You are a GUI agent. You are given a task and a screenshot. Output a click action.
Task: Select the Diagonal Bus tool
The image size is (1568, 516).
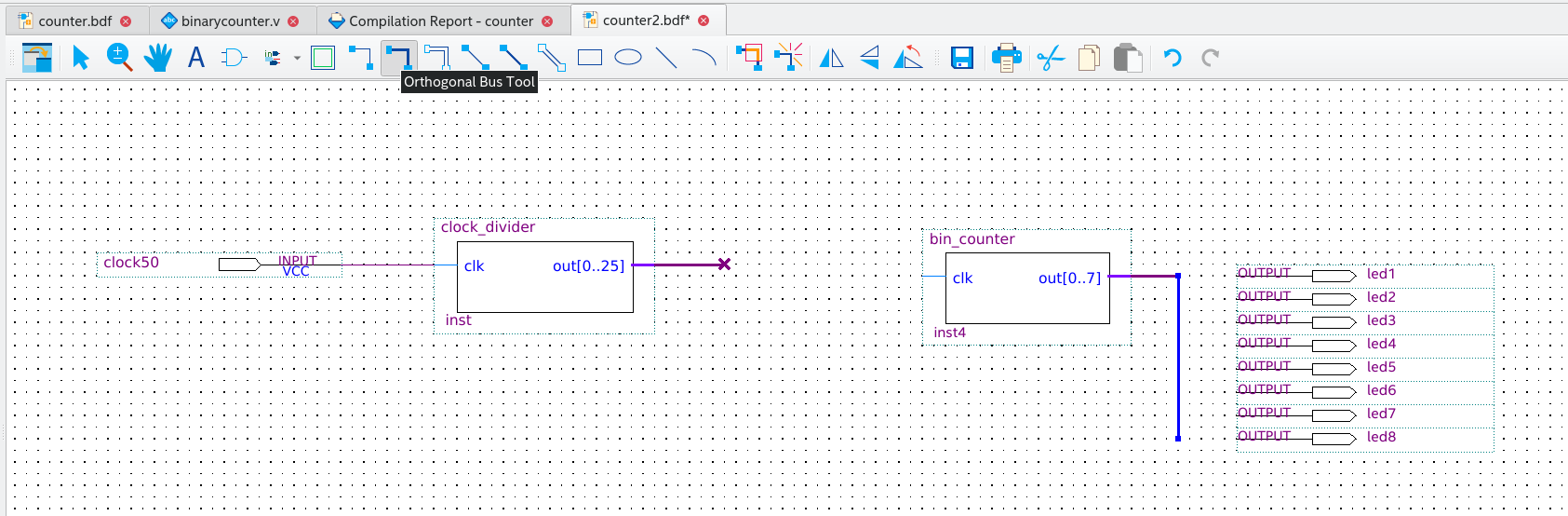click(514, 58)
